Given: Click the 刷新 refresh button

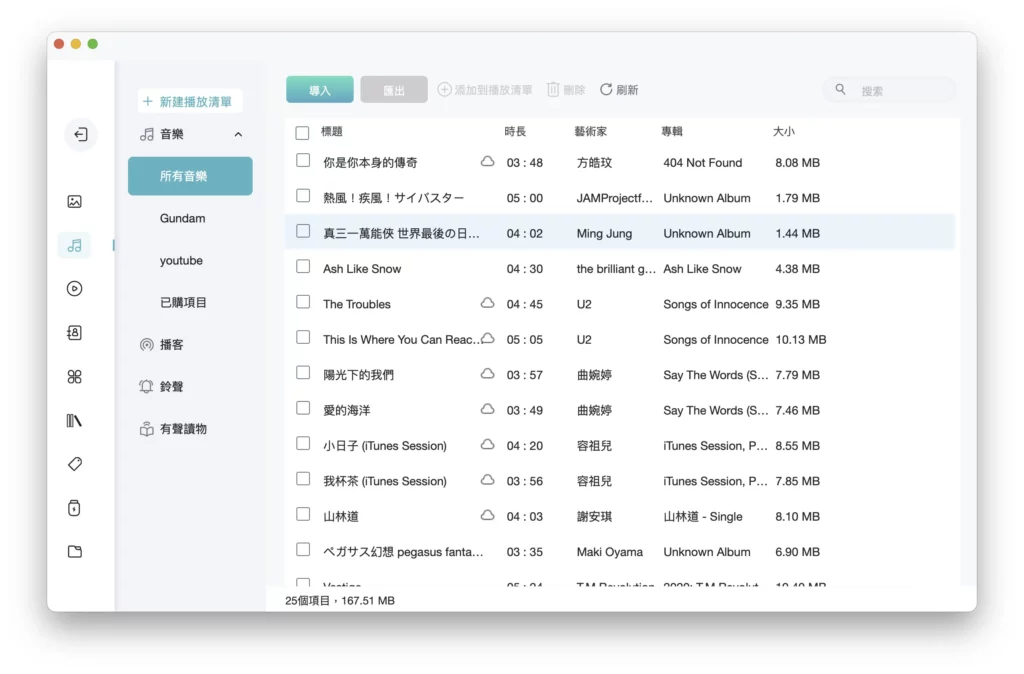Looking at the screenshot, I should click(x=619, y=89).
